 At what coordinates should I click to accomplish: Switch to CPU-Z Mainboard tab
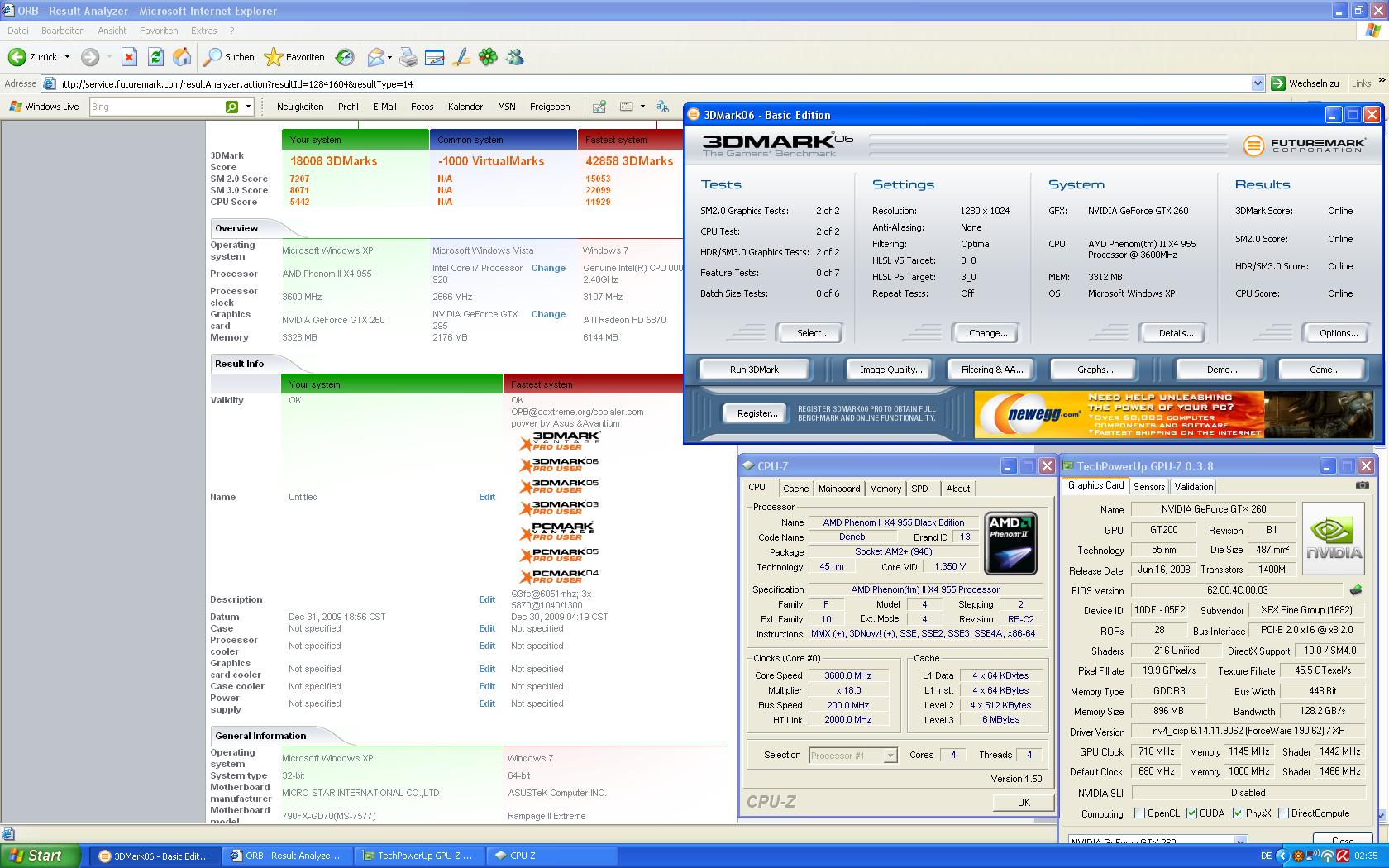click(x=839, y=489)
